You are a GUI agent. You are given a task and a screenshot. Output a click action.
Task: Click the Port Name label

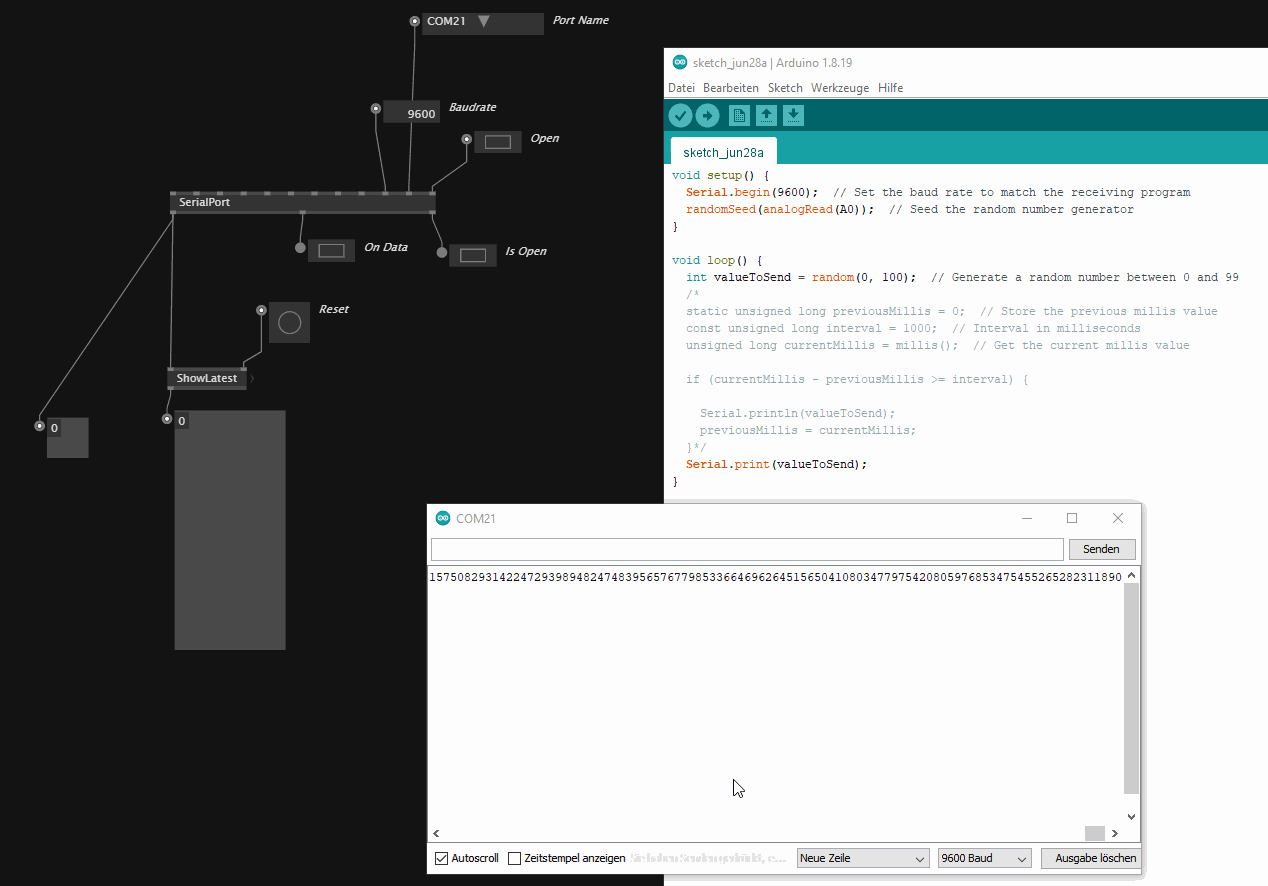click(x=581, y=20)
